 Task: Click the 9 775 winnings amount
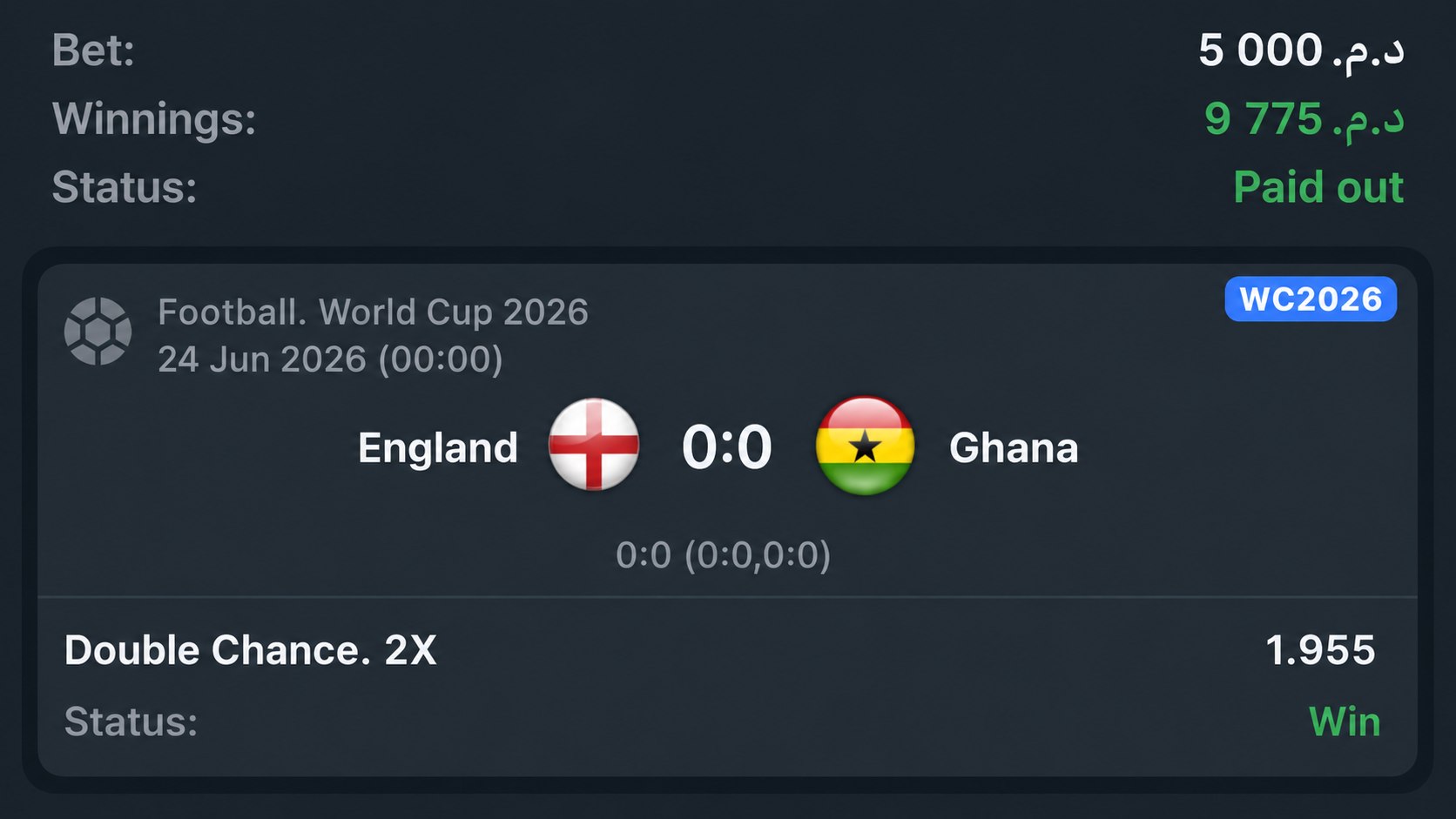[x=1304, y=118]
